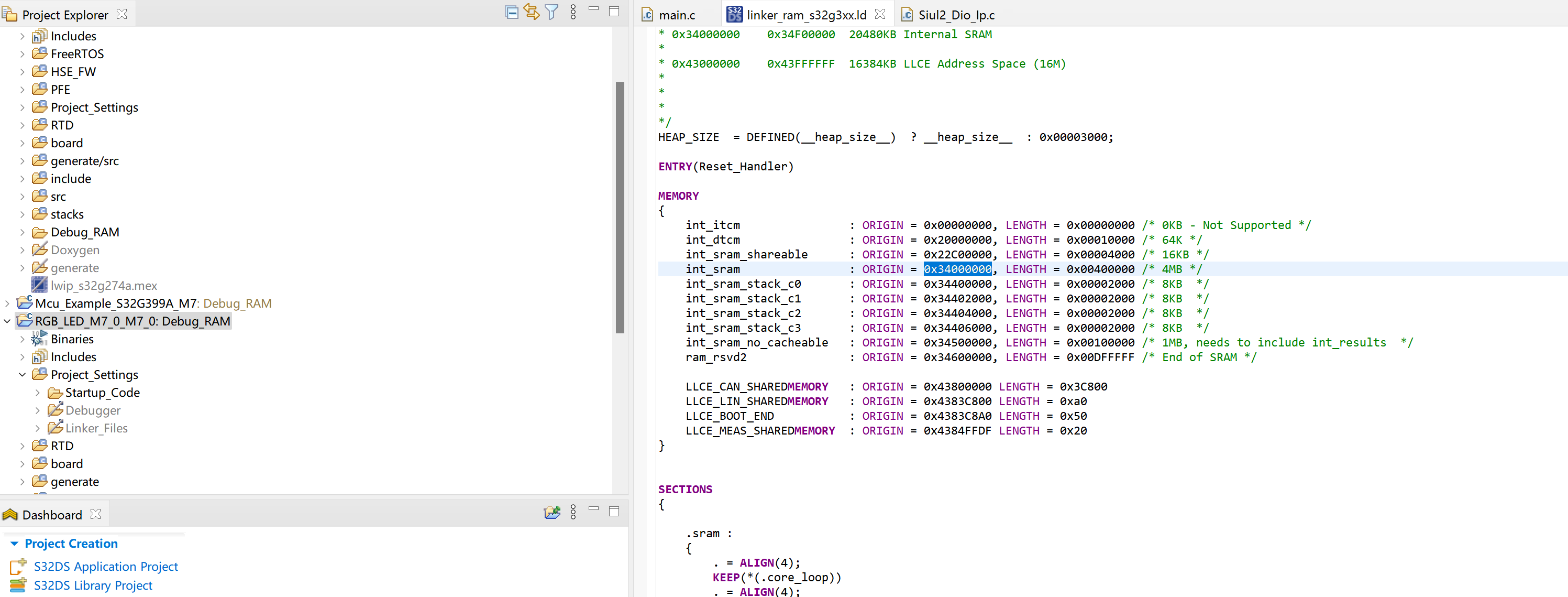Image resolution: width=1568 pixels, height=597 pixels.
Task: Select the Binaries node
Action: click(x=72, y=339)
